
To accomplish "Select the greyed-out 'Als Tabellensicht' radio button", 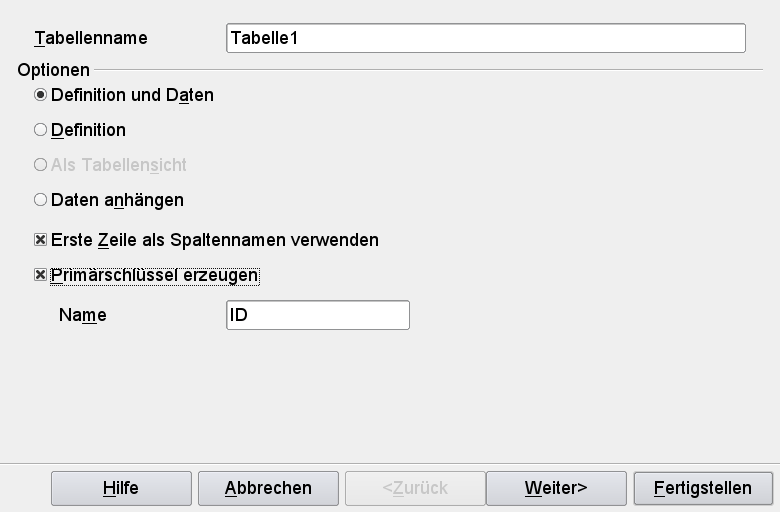I will [40, 165].
